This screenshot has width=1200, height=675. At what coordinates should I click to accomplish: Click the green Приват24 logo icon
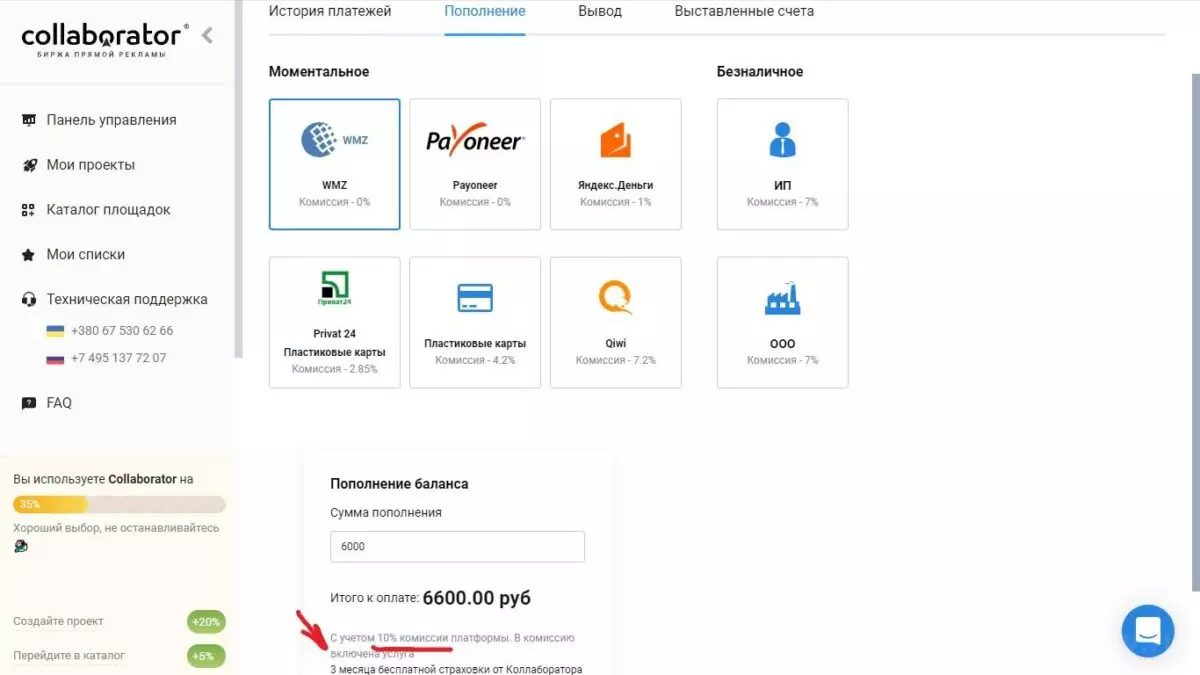[335, 290]
